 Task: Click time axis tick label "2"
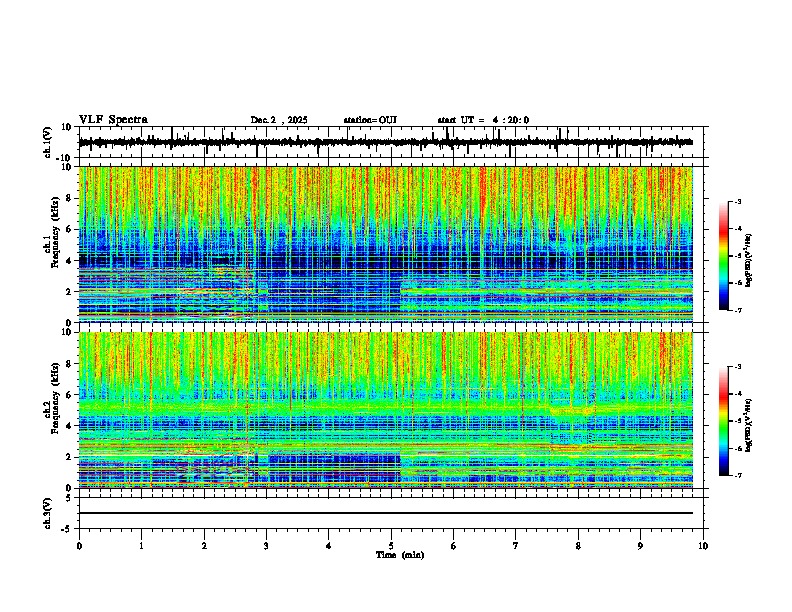(204, 546)
